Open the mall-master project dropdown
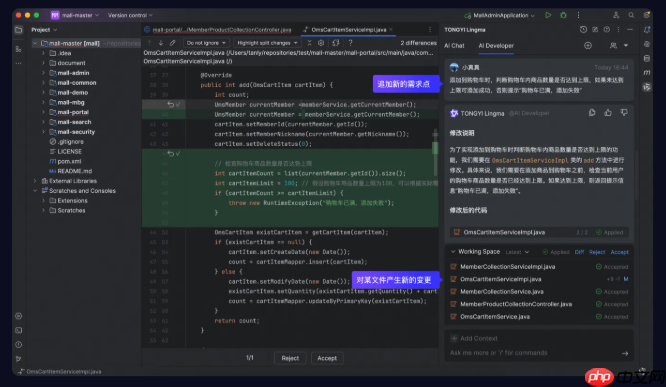 (75, 15)
